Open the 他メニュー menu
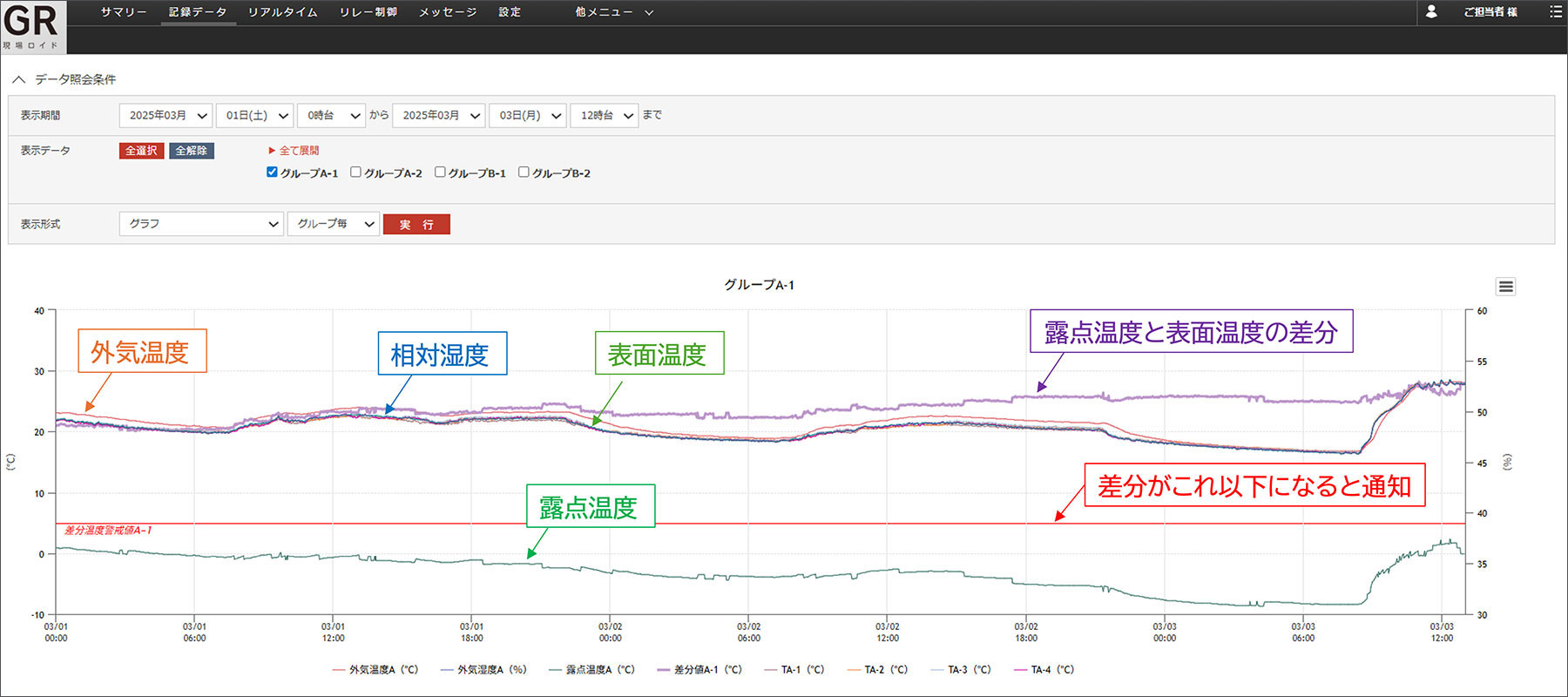The image size is (1568, 697). point(613,12)
